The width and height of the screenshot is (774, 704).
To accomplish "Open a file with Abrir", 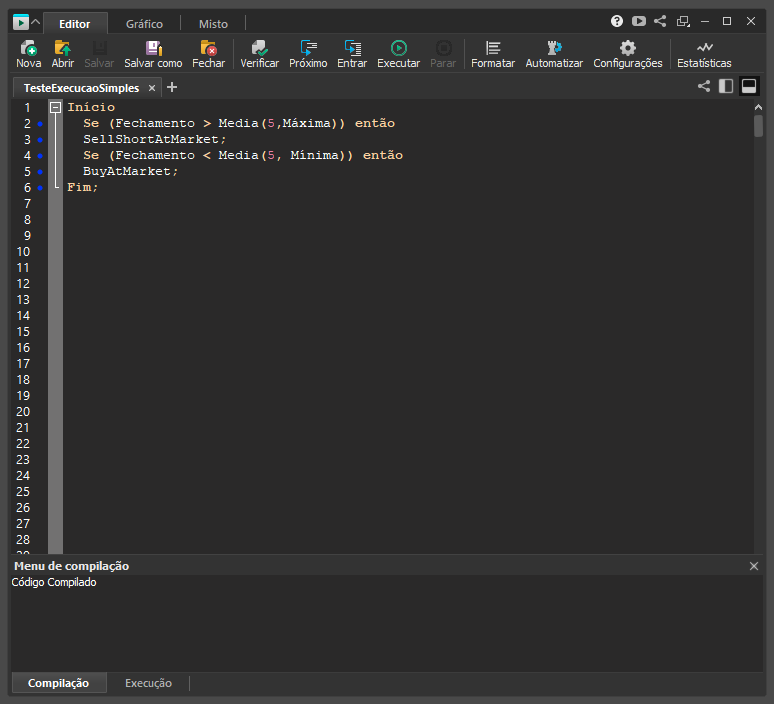I will click(63, 54).
